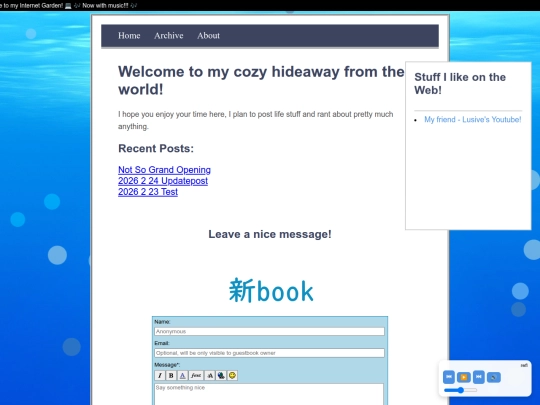The height and width of the screenshot is (405, 540).
Task: Open the Not So Grand Opening post
Action: pyautogui.click(x=164, y=170)
